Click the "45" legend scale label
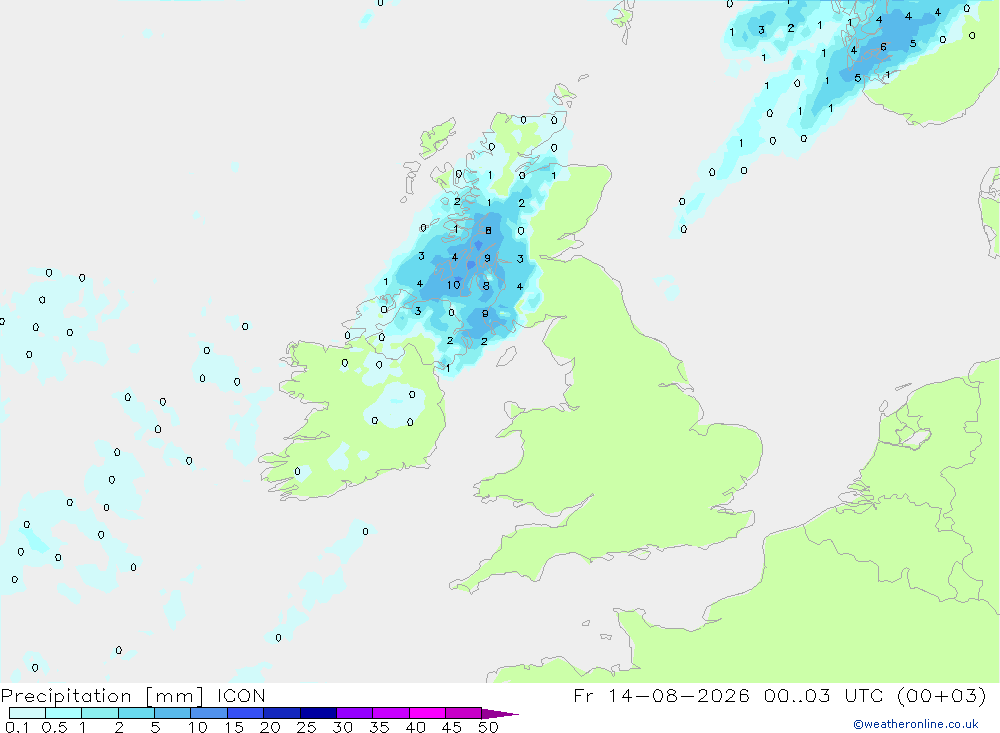The width and height of the screenshot is (1000, 733). [x=452, y=727]
